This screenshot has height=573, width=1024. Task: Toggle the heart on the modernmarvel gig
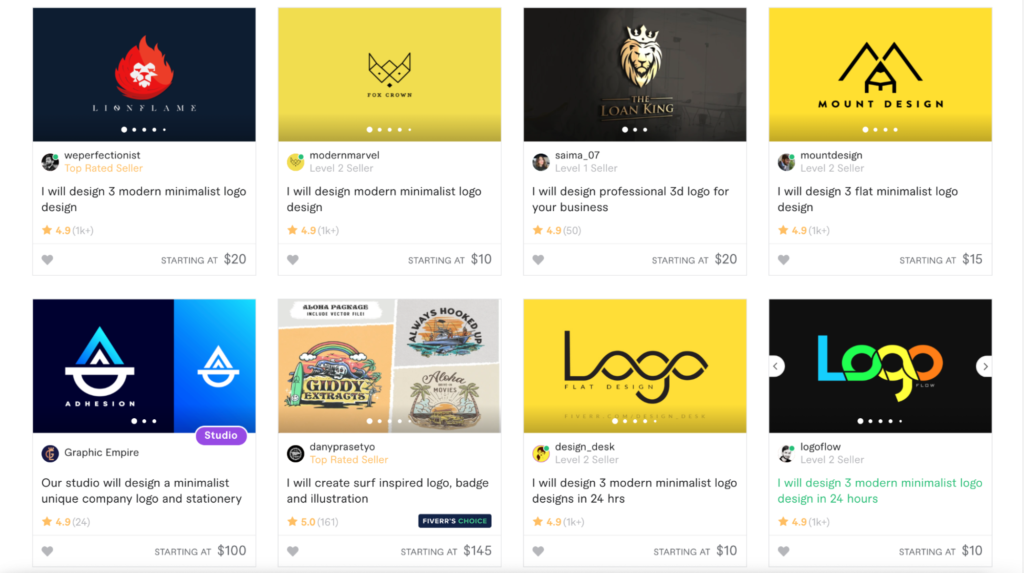point(293,259)
